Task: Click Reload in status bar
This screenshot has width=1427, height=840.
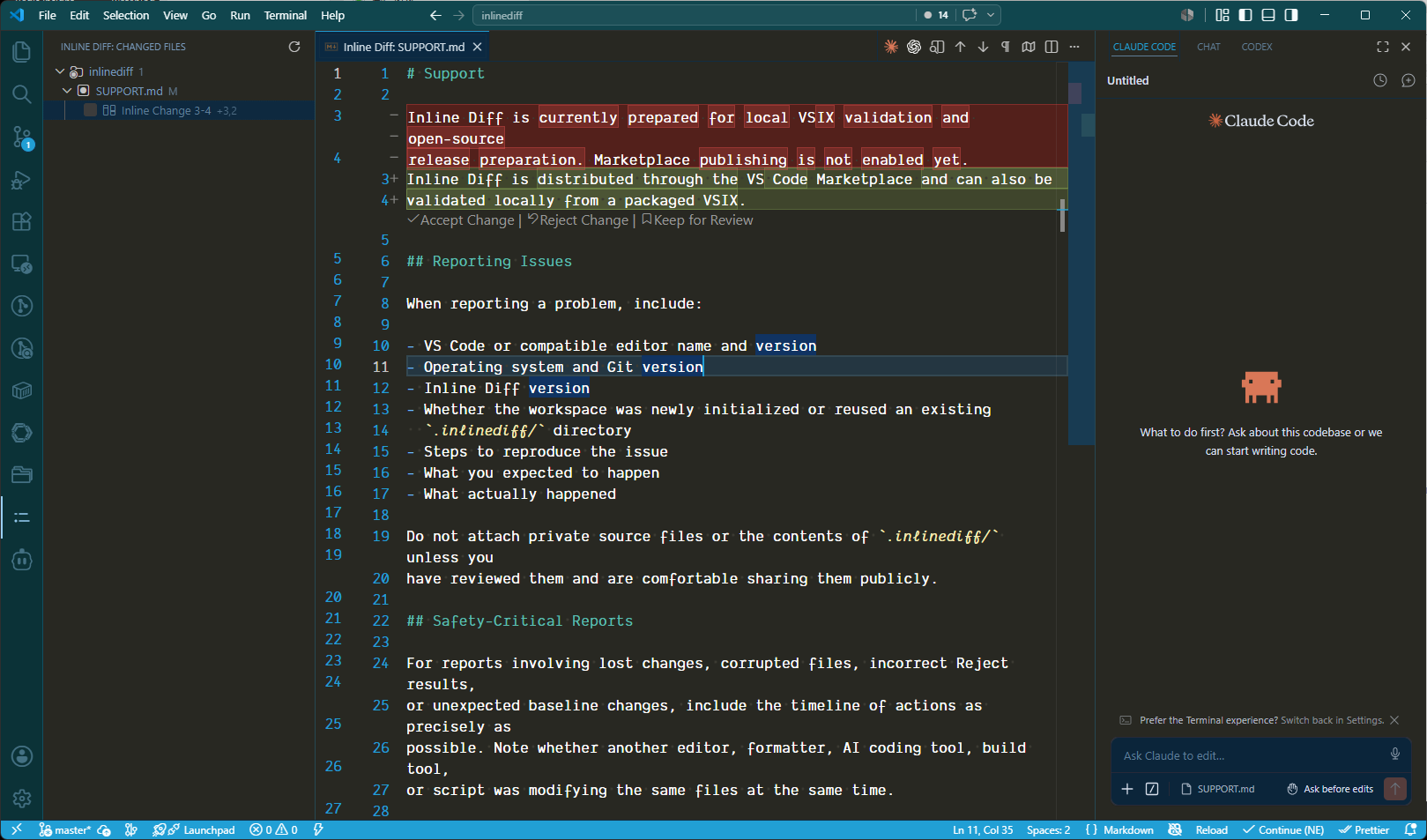Action: [1211, 829]
